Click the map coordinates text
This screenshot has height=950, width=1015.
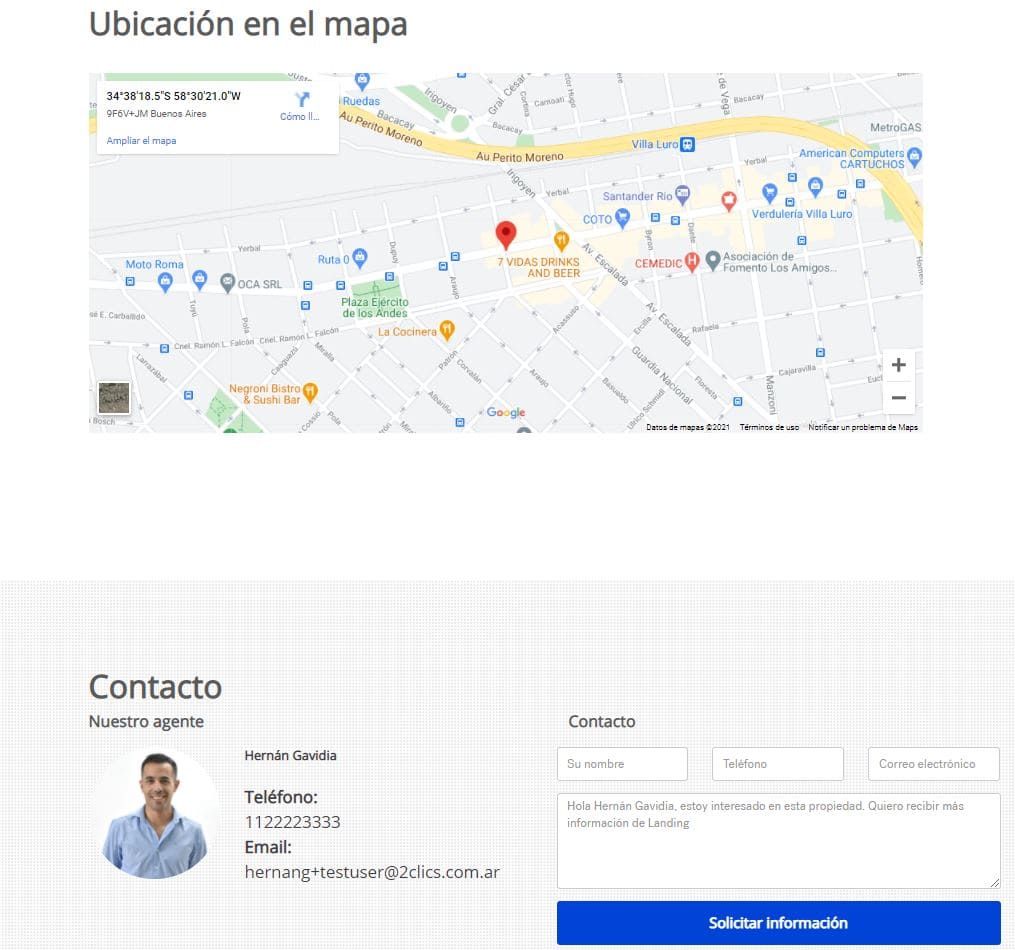tap(173, 96)
